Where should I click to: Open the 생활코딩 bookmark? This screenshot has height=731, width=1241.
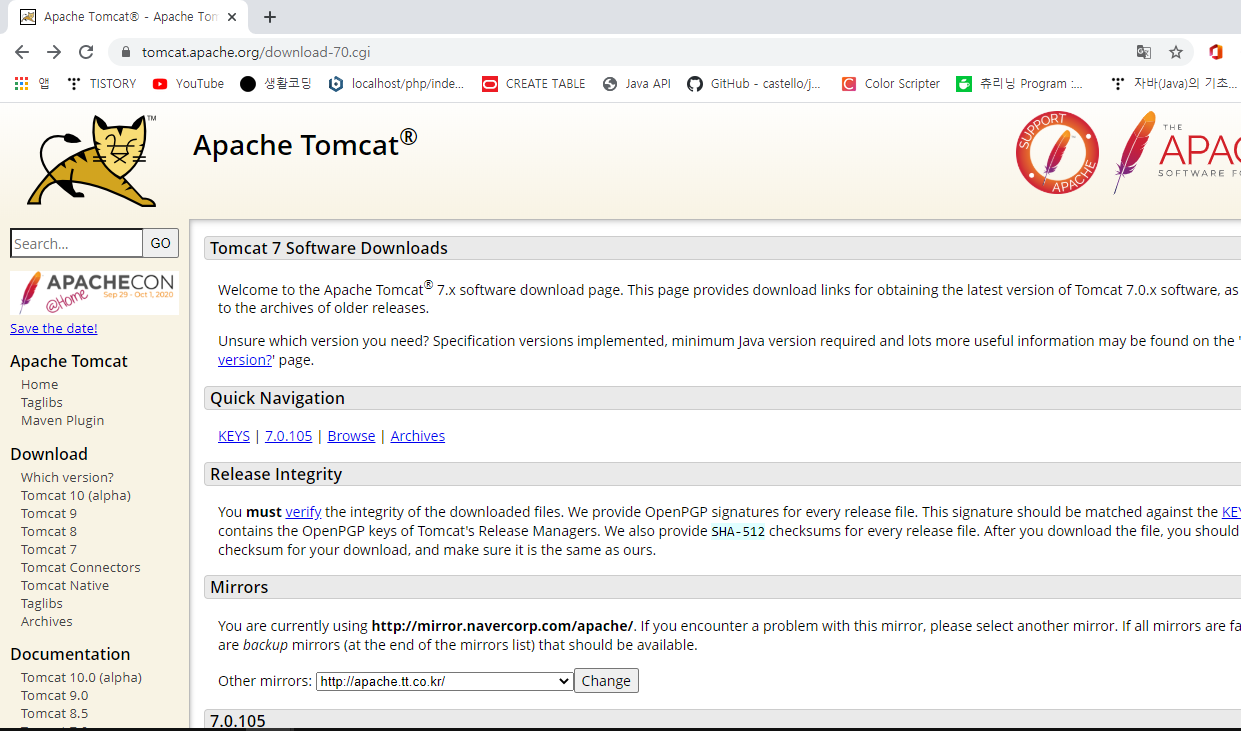point(276,84)
